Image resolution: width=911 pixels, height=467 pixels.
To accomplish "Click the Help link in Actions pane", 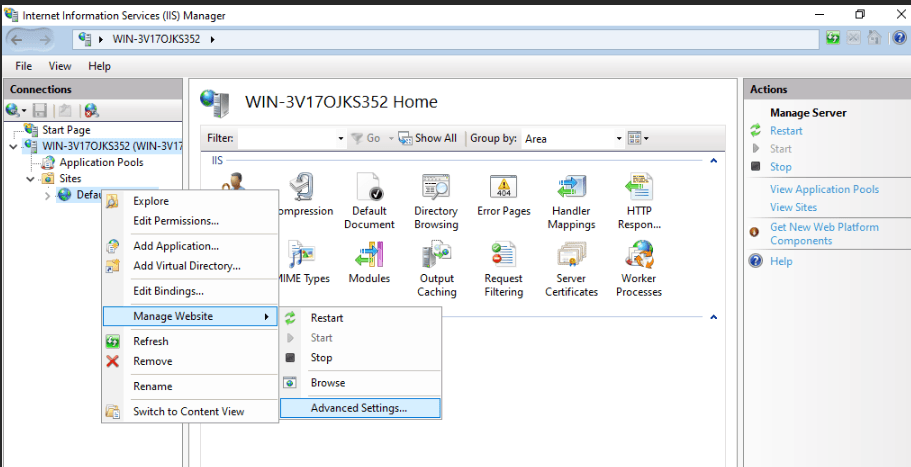I will (x=781, y=261).
